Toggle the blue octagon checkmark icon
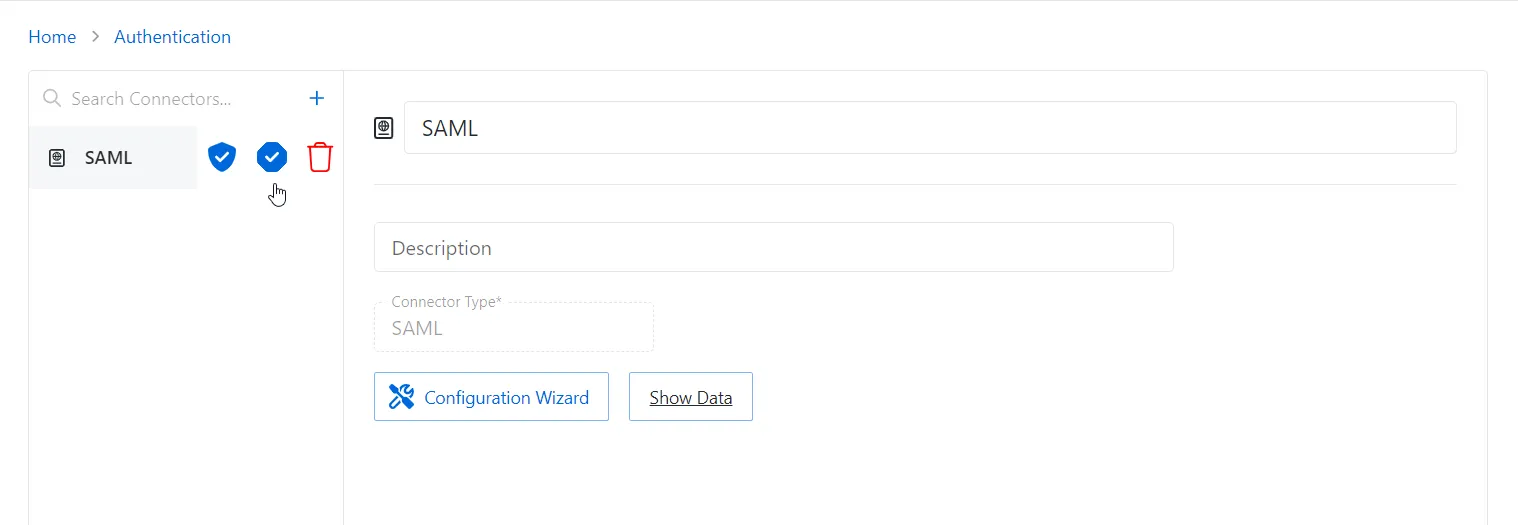 coord(272,157)
